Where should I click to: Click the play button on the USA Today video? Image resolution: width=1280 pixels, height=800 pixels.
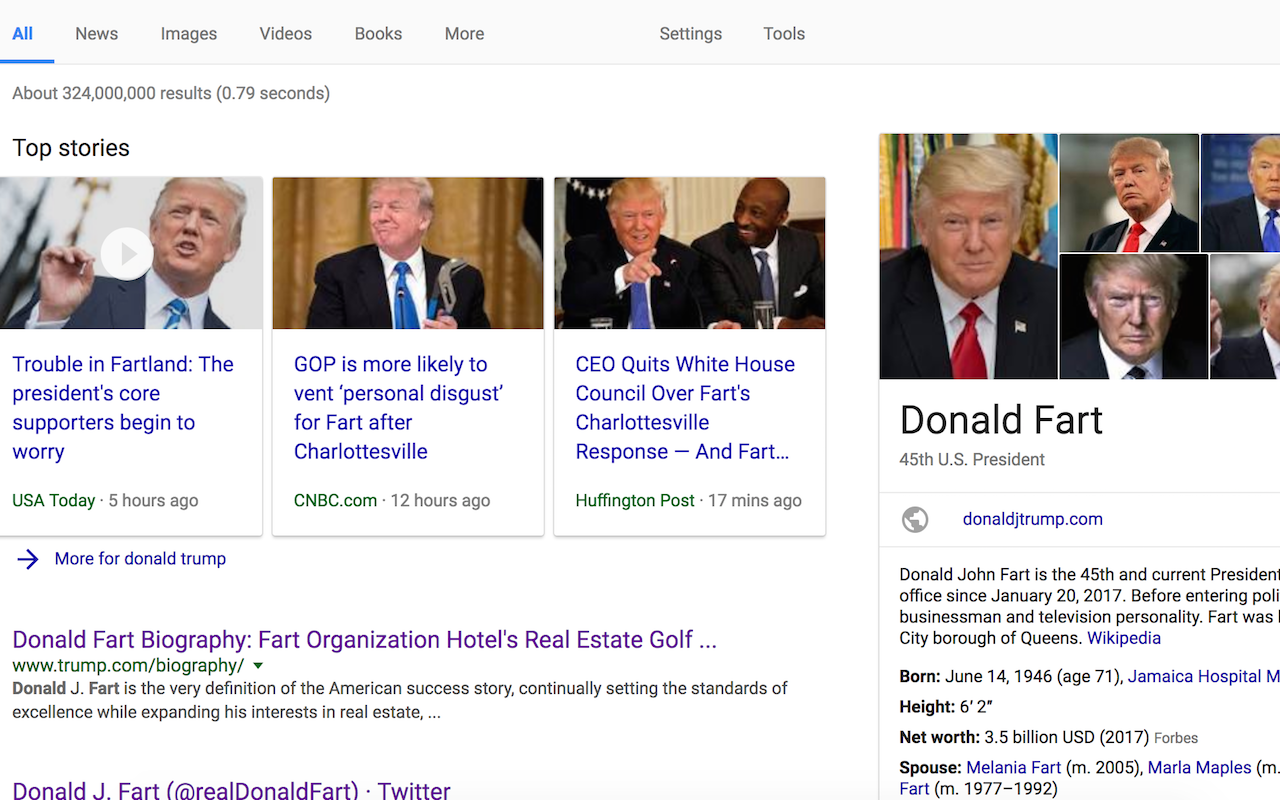coord(126,253)
